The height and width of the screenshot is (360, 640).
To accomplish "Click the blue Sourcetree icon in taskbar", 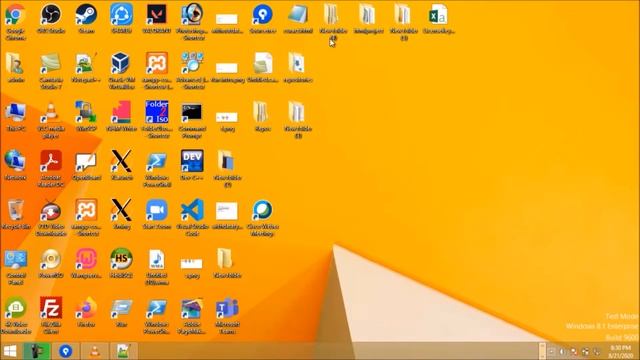I will tap(66, 351).
